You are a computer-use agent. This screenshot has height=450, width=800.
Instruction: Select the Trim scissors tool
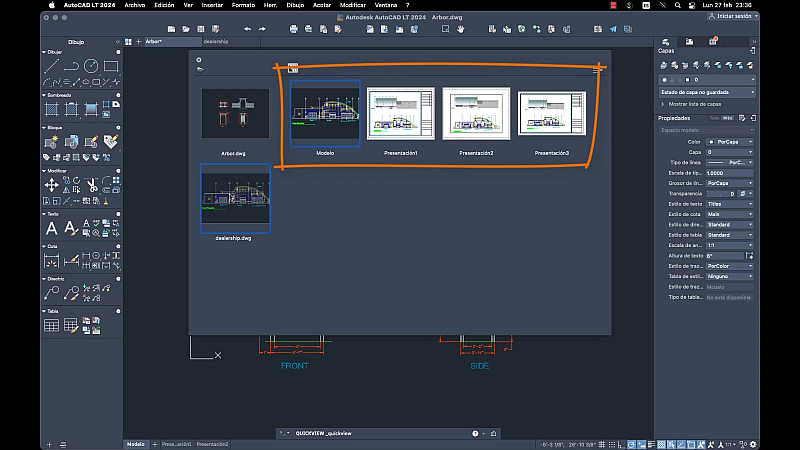92,185
